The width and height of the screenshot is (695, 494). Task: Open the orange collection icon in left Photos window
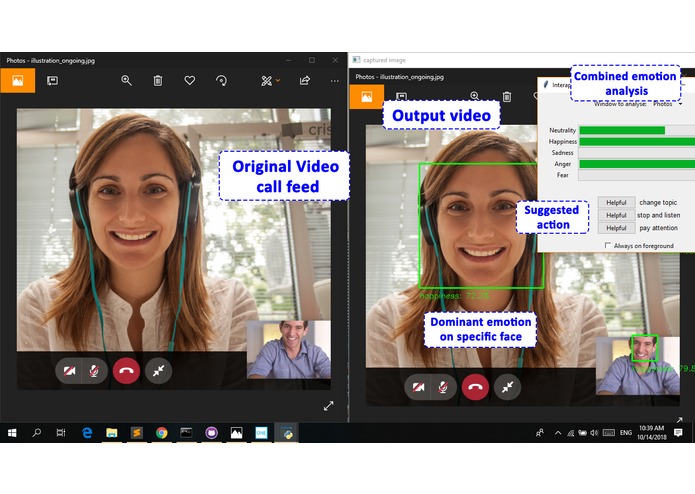(x=18, y=80)
